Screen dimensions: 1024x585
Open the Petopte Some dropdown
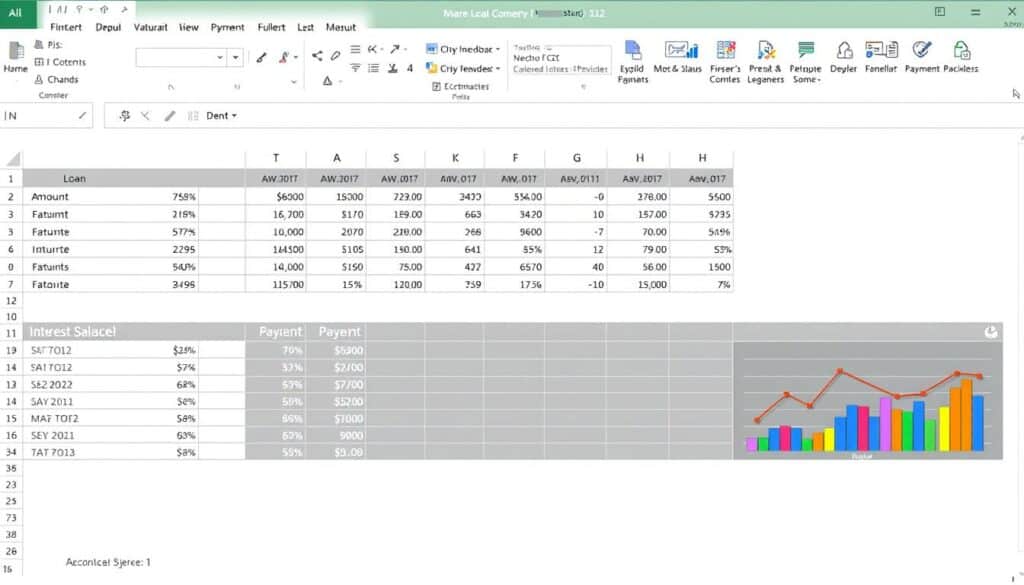tap(819, 80)
